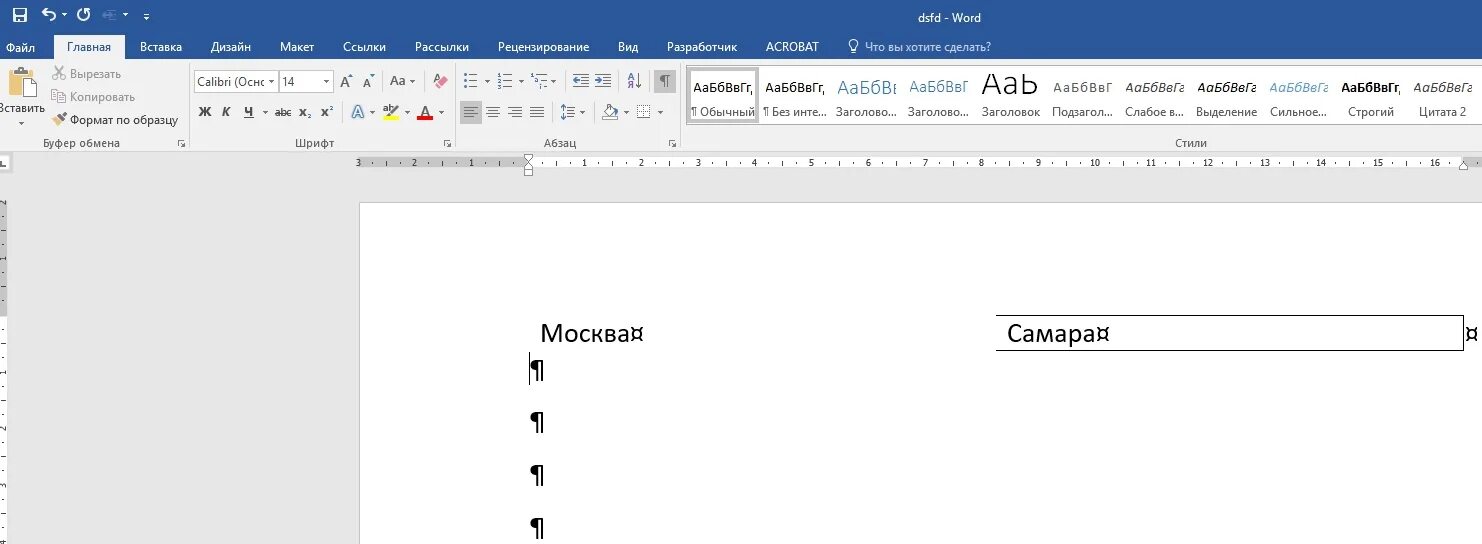Open the Файл tab
The width and height of the screenshot is (1482, 544).
20,47
